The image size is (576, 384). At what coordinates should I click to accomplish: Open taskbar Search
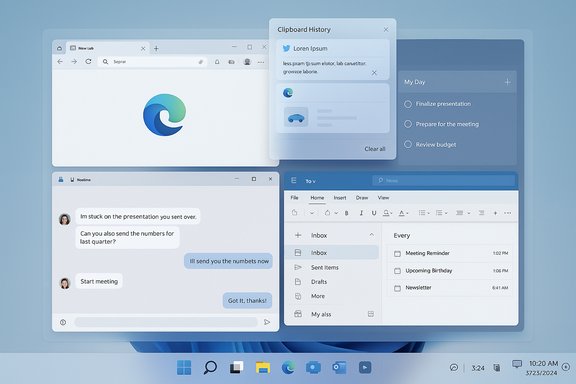[x=210, y=367]
